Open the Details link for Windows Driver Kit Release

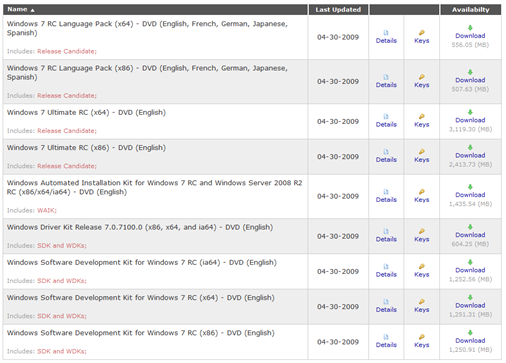tap(386, 239)
